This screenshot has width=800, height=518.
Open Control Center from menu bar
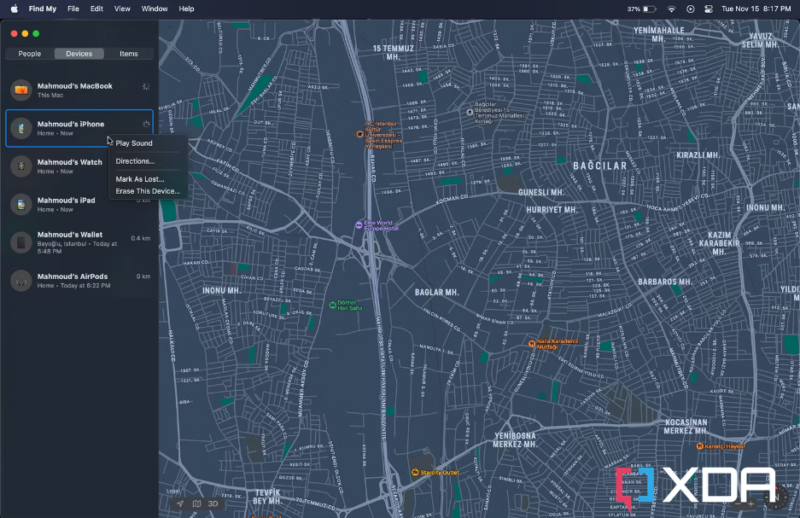(708, 8)
